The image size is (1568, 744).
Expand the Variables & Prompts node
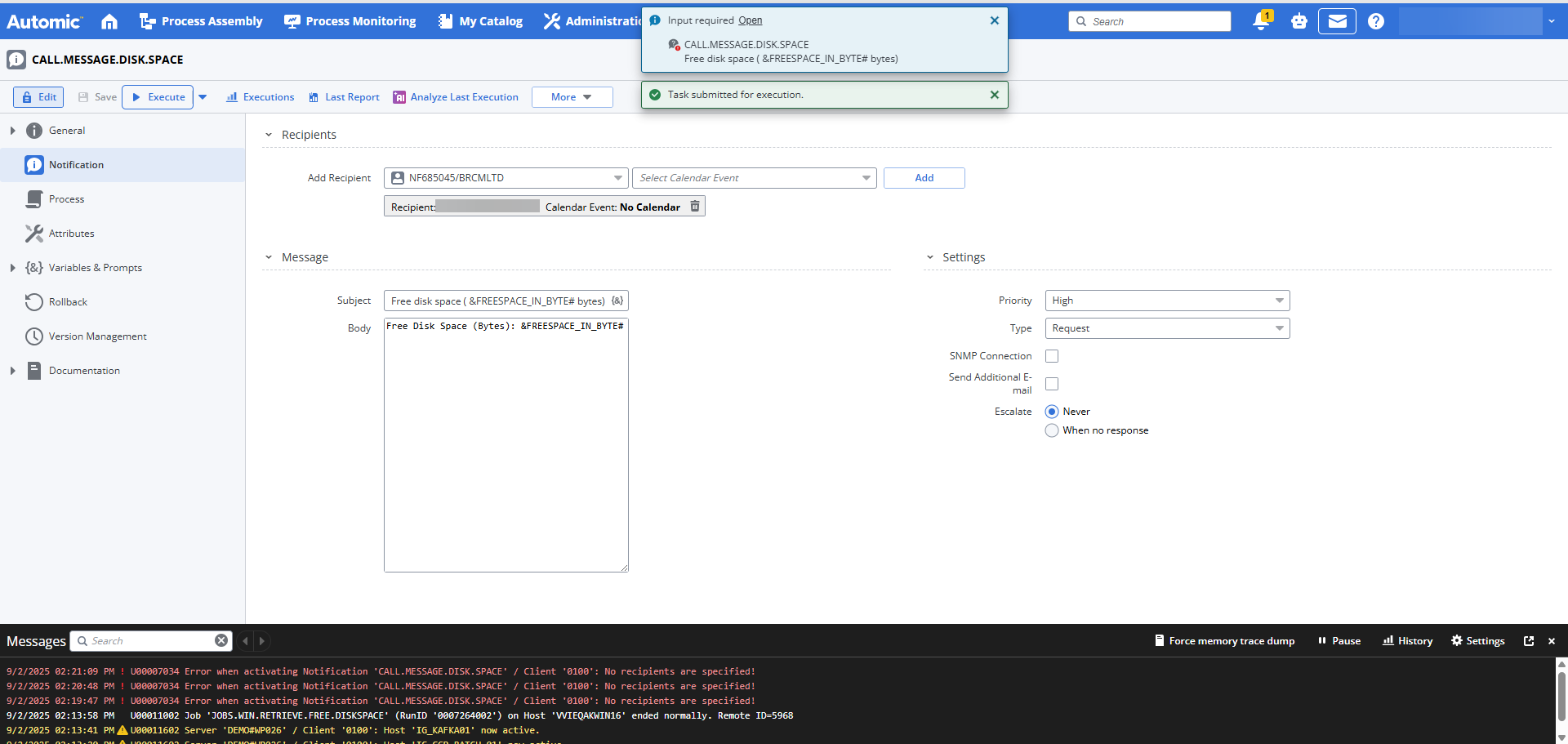[x=12, y=268]
